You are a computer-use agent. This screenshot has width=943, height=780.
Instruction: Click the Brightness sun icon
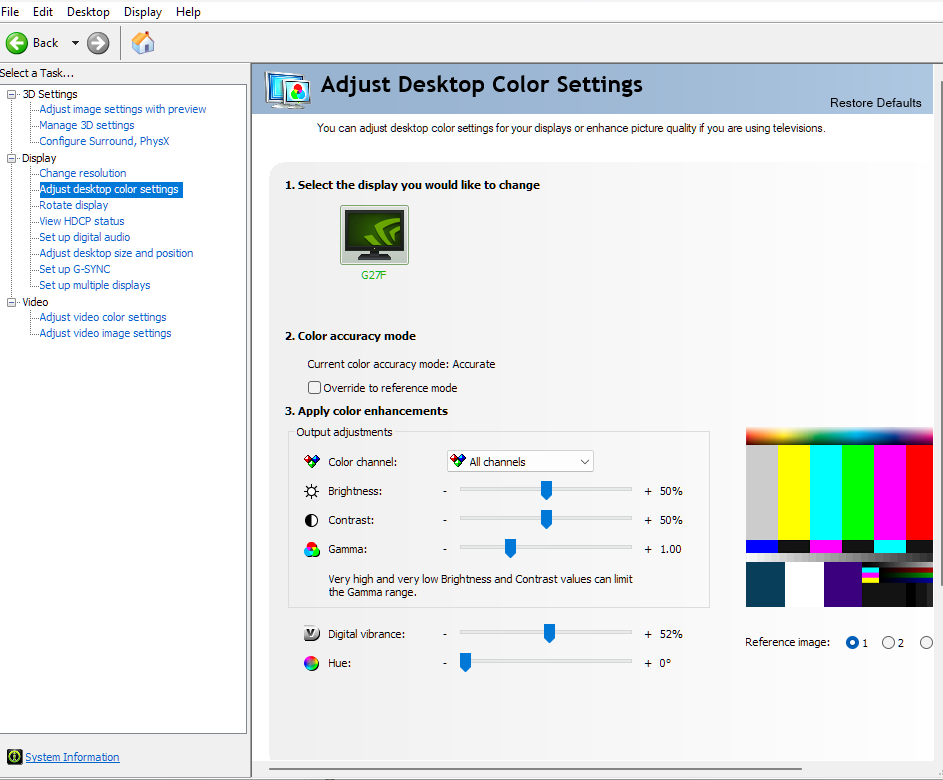click(x=312, y=491)
